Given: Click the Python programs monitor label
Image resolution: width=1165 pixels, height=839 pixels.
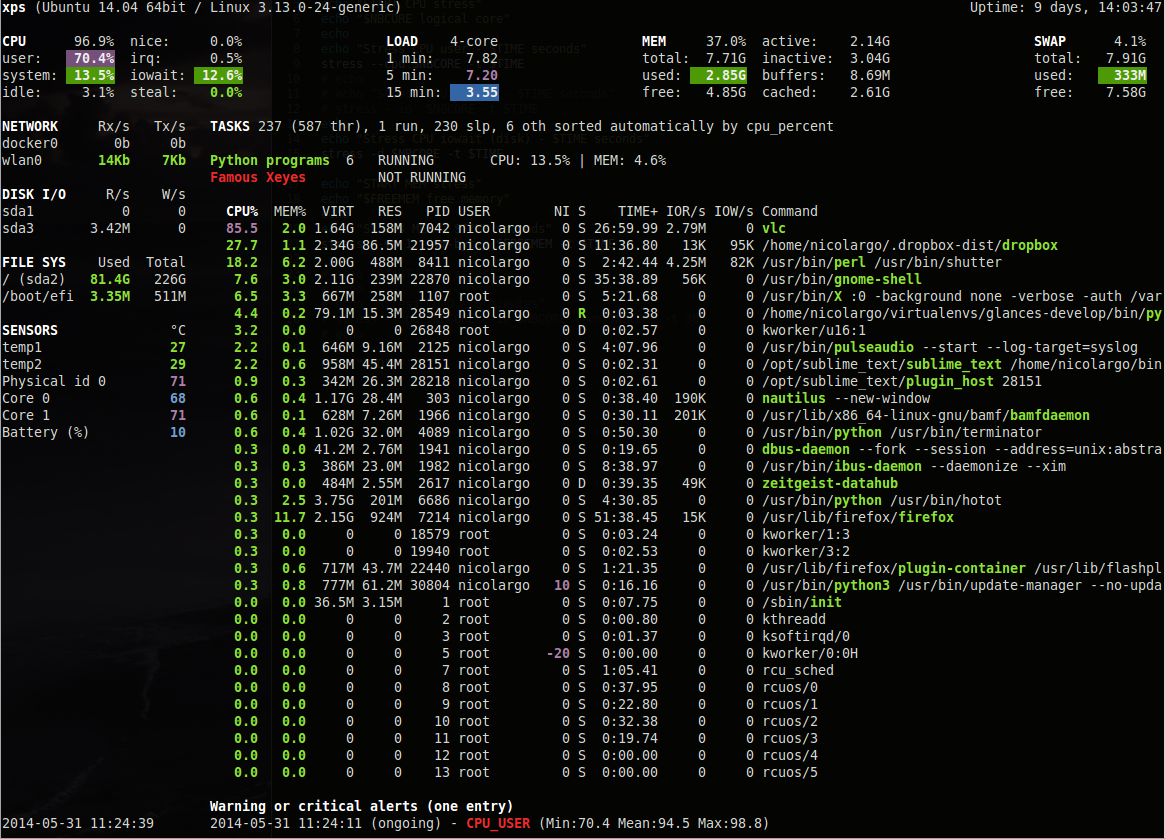Looking at the screenshot, I should click(269, 160).
